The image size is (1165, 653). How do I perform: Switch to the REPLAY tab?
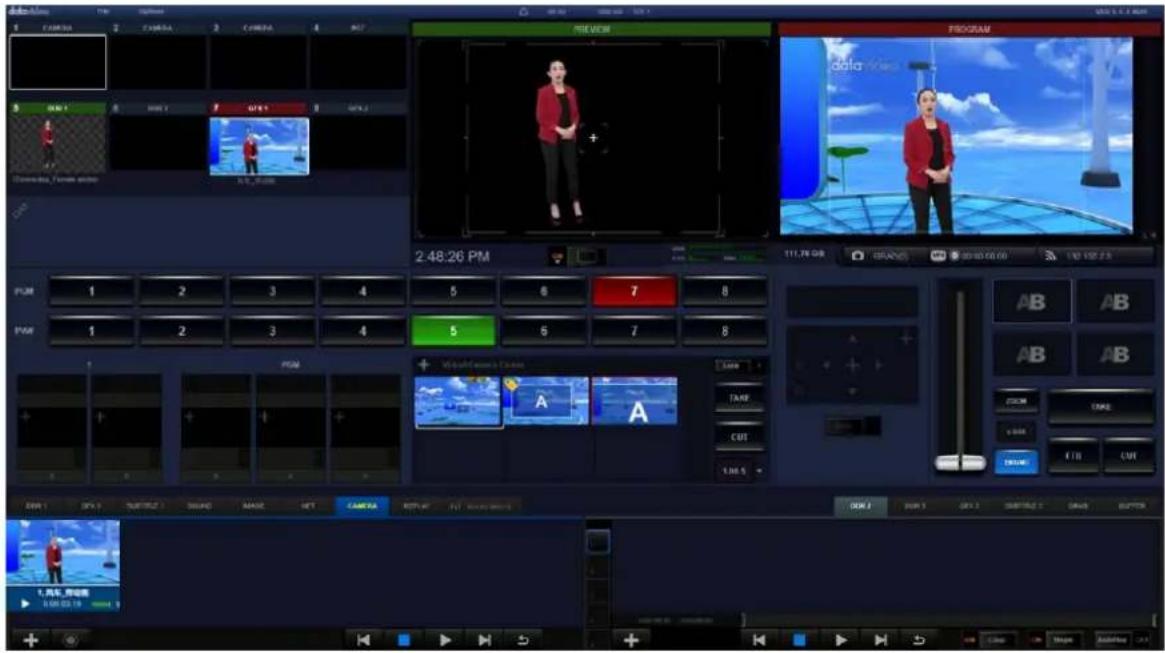416,506
